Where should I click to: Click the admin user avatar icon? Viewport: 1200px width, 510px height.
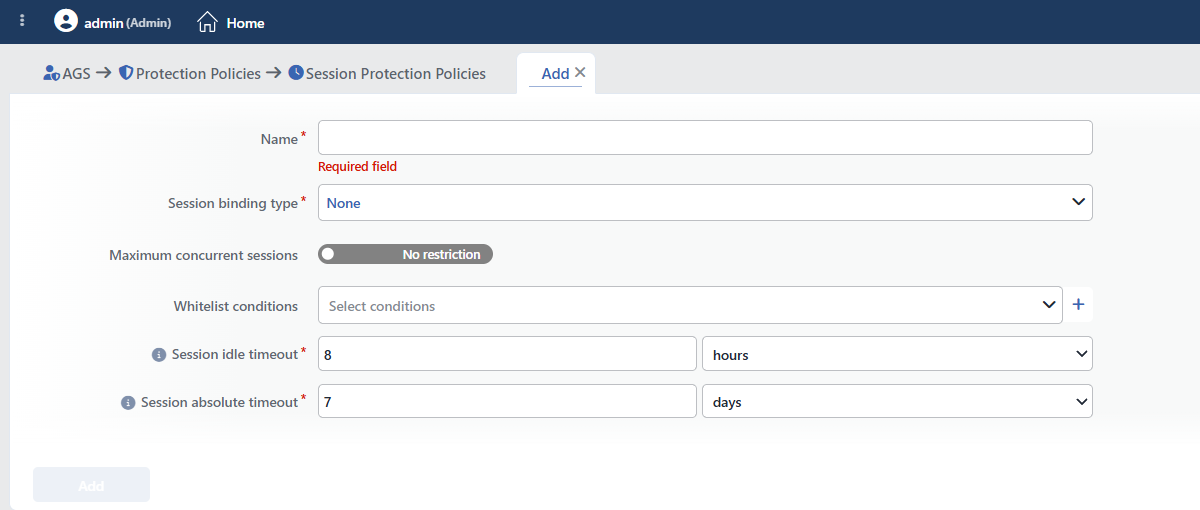[66, 21]
